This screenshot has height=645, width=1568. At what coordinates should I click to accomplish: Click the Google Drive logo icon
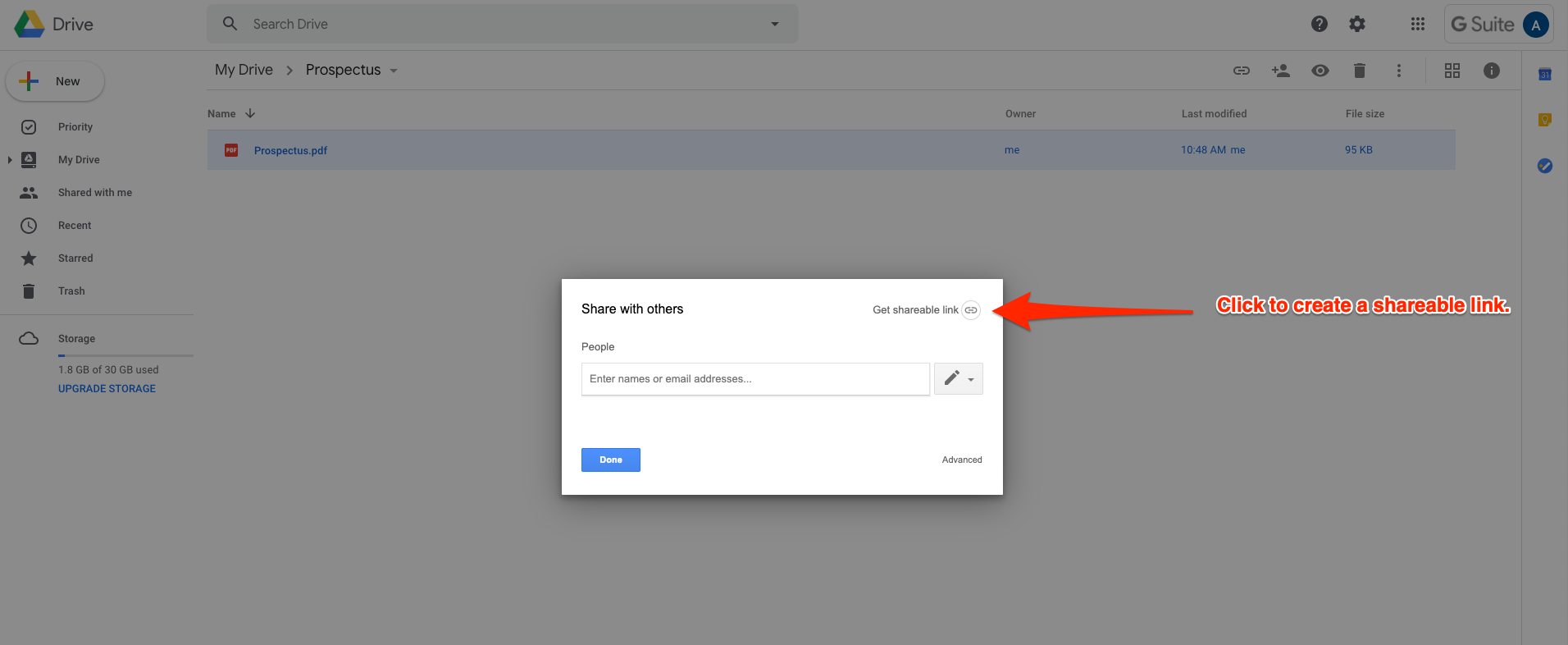pos(30,24)
